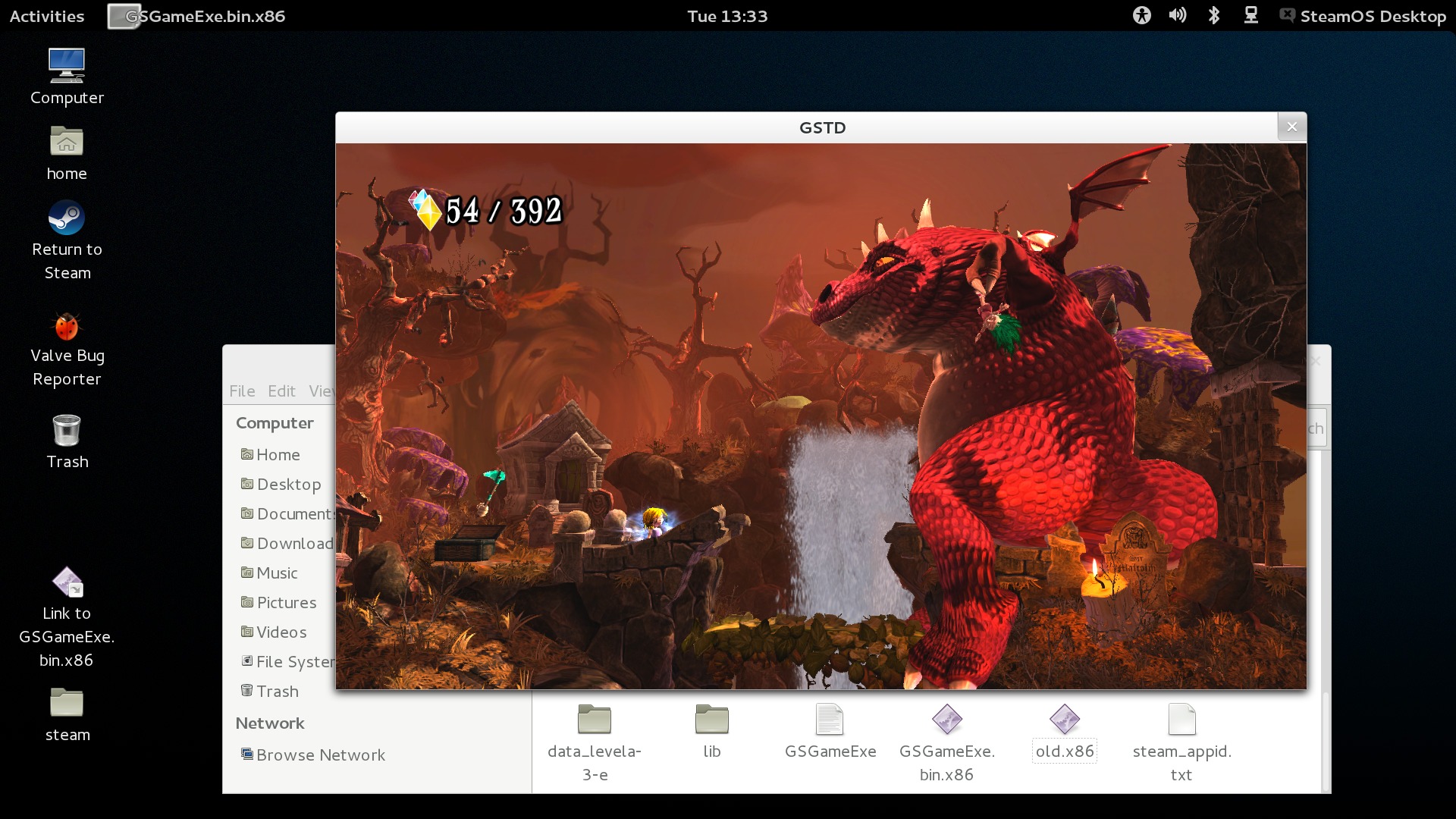1456x819 pixels.
Task: Open the File menu in file manager
Action: tap(242, 391)
